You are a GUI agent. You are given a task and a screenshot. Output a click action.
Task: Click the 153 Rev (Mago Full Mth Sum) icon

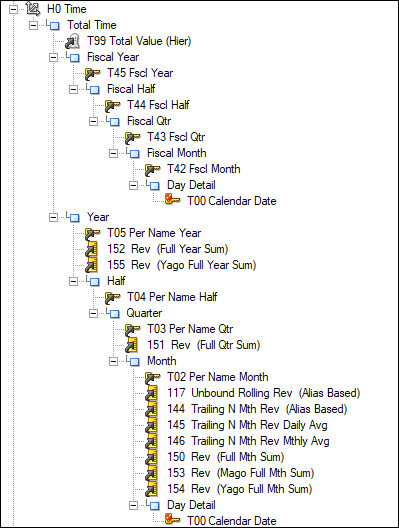[x=152, y=473]
